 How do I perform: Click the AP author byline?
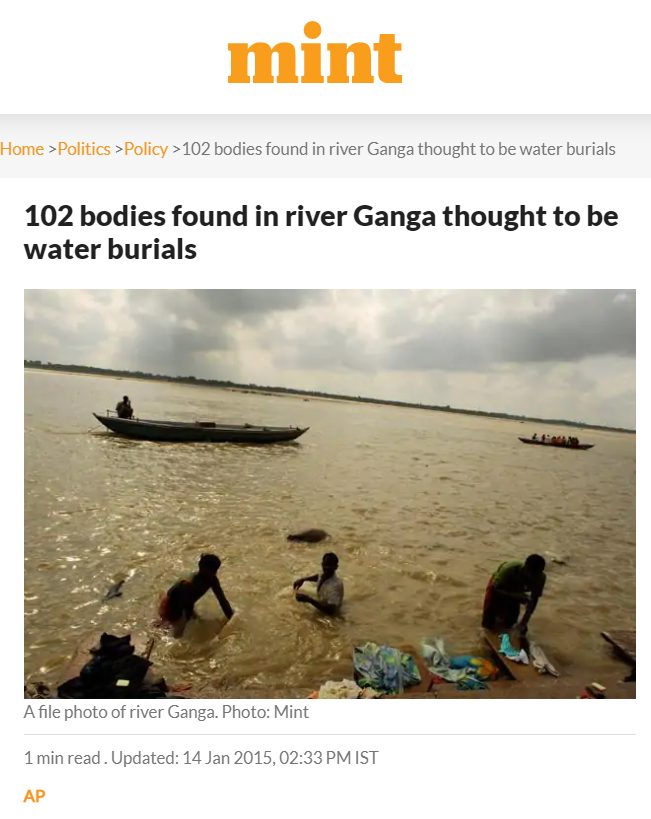(x=34, y=796)
